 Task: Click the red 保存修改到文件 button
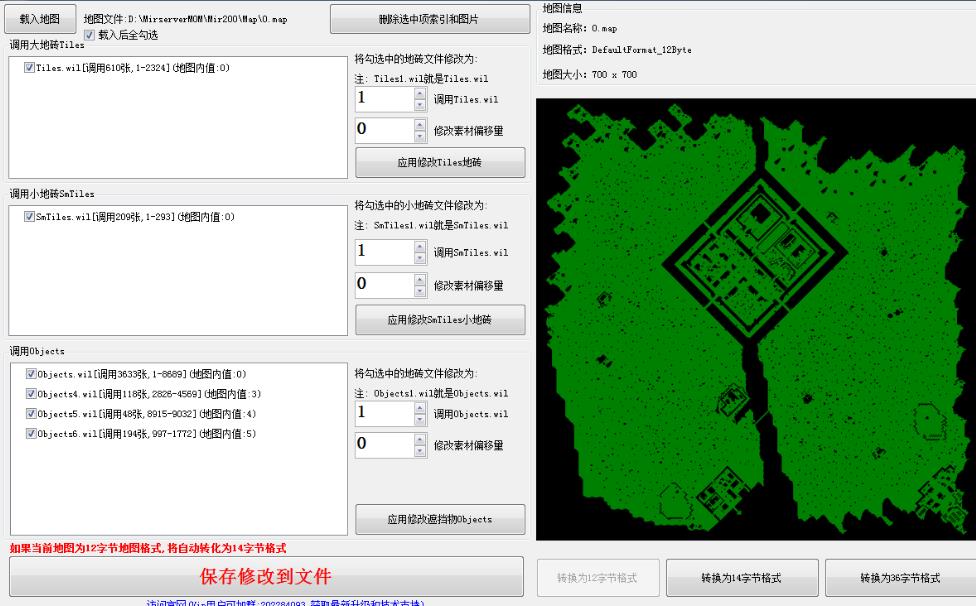point(266,577)
